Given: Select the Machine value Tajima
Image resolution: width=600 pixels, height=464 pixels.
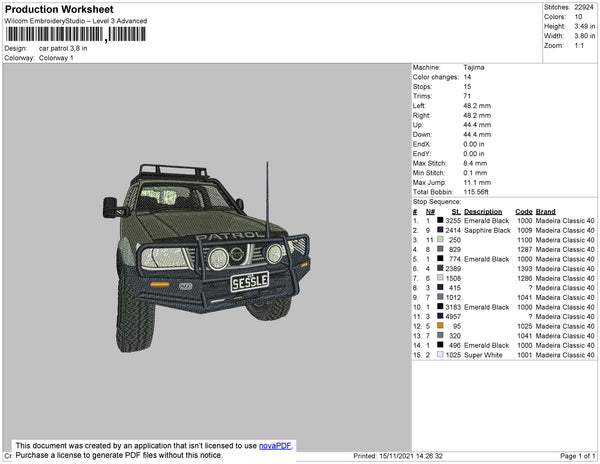Looking at the screenshot, I should (474, 67).
